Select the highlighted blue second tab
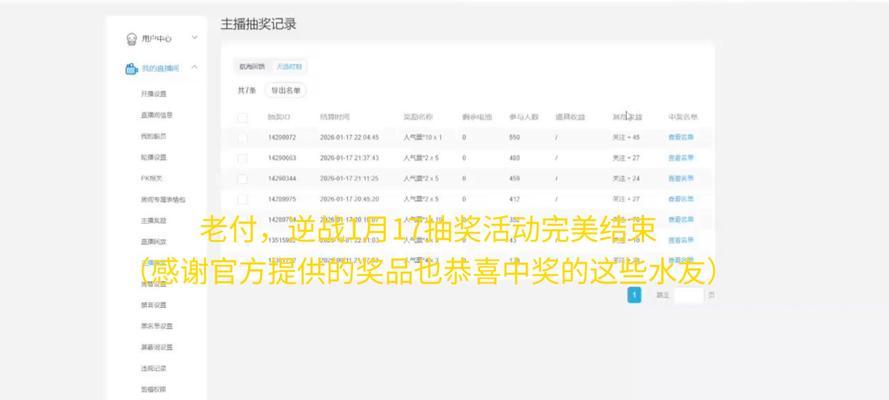 point(290,66)
